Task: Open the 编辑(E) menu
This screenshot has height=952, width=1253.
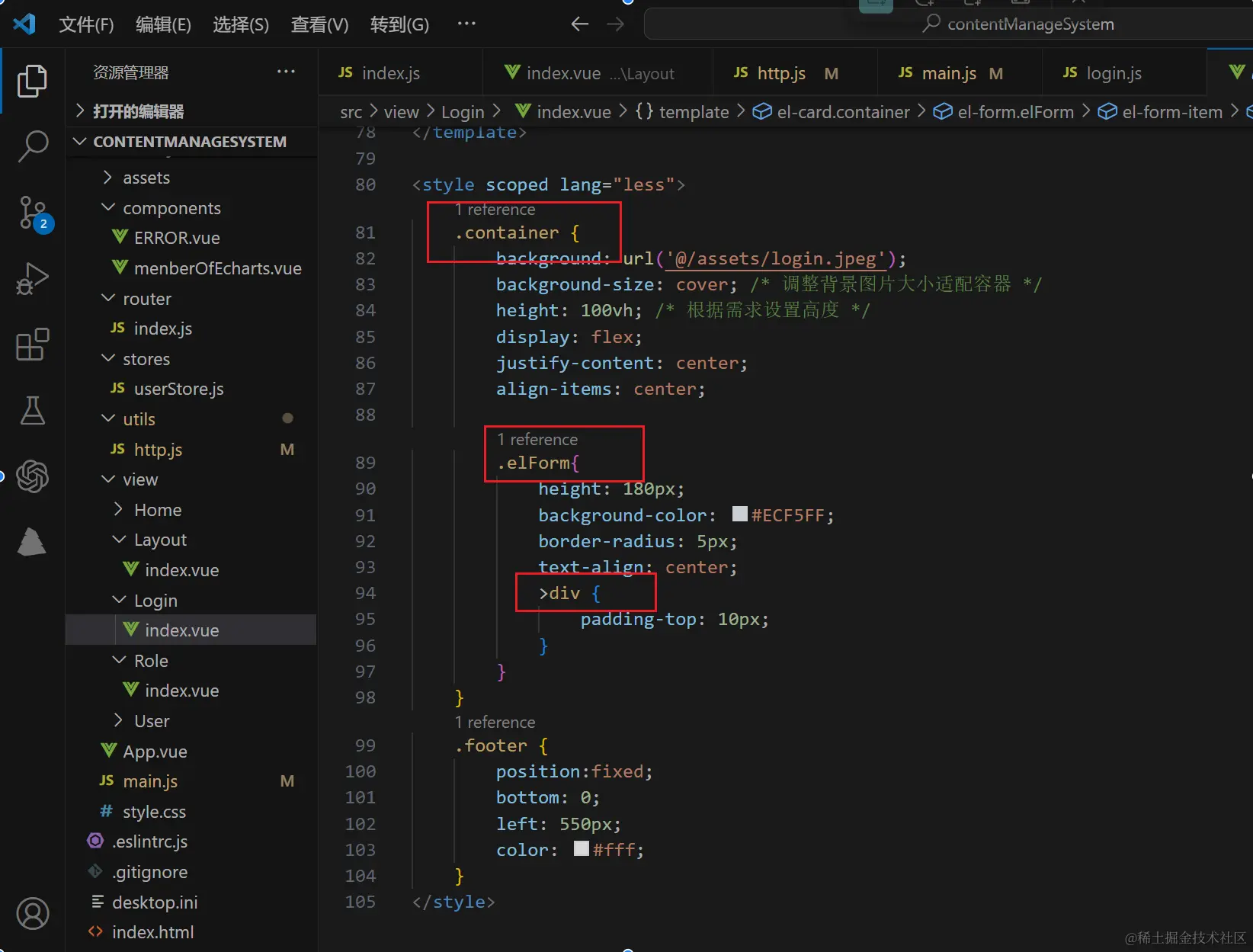Action: click(x=163, y=25)
